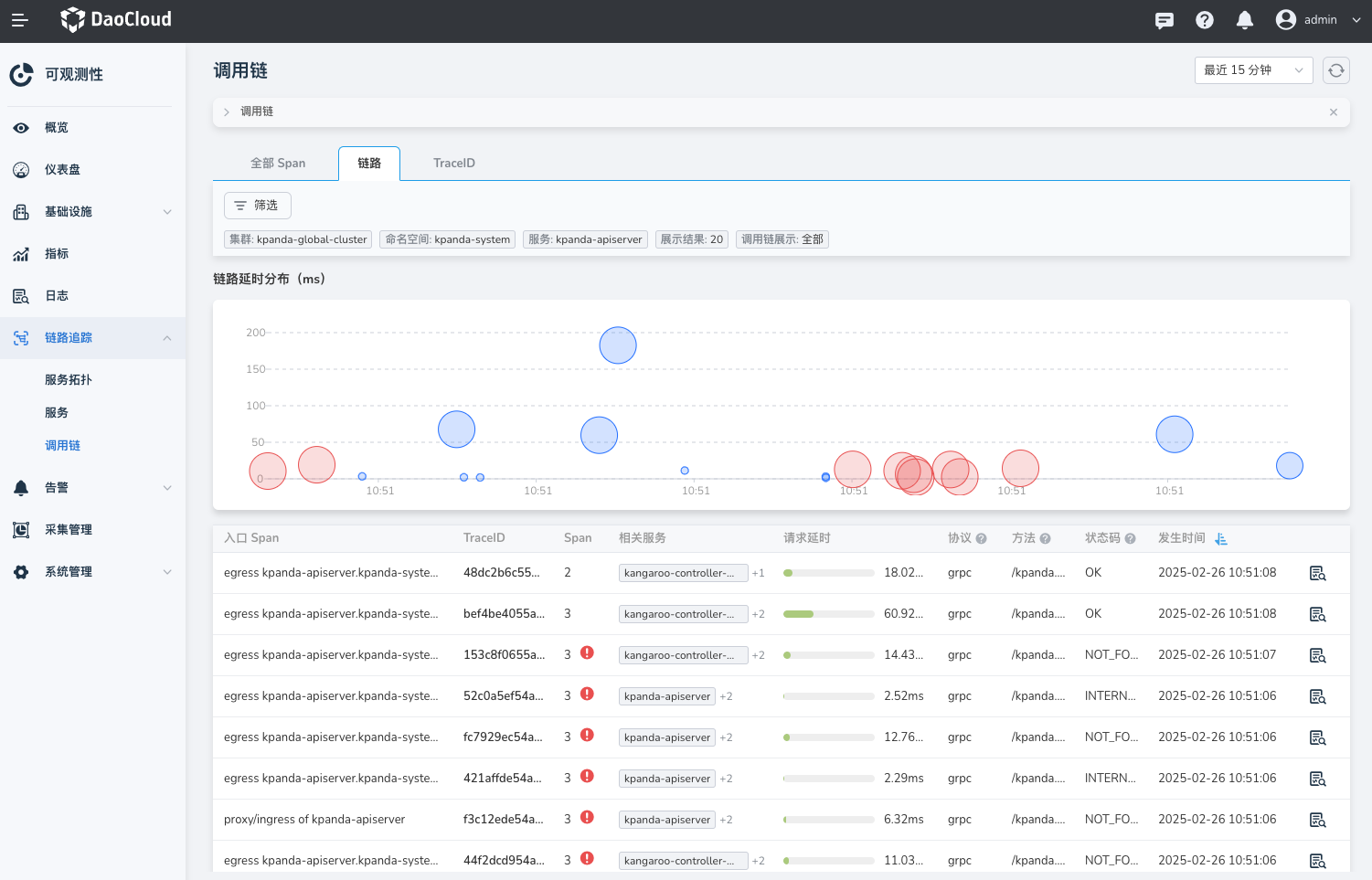
Task: Click the help question-mark icon in top bar
Action: tap(1204, 19)
